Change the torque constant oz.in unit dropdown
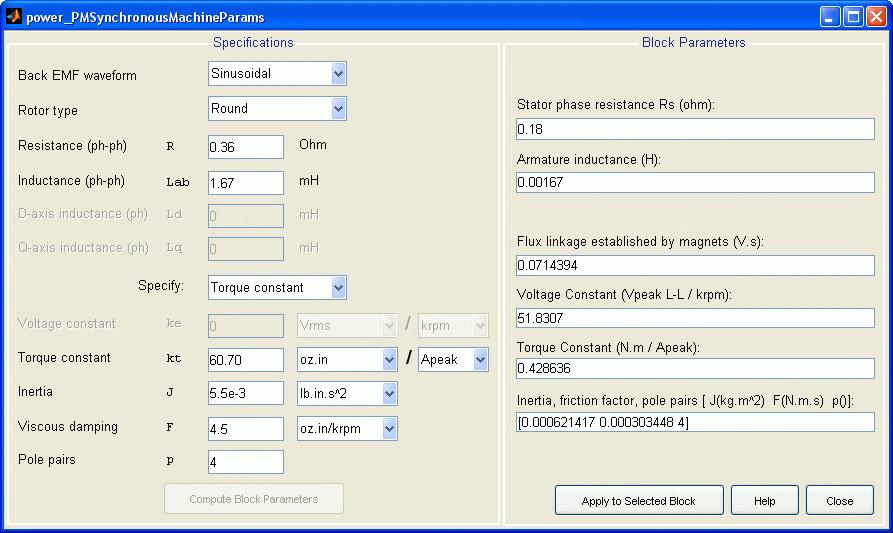 (x=348, y=360)
